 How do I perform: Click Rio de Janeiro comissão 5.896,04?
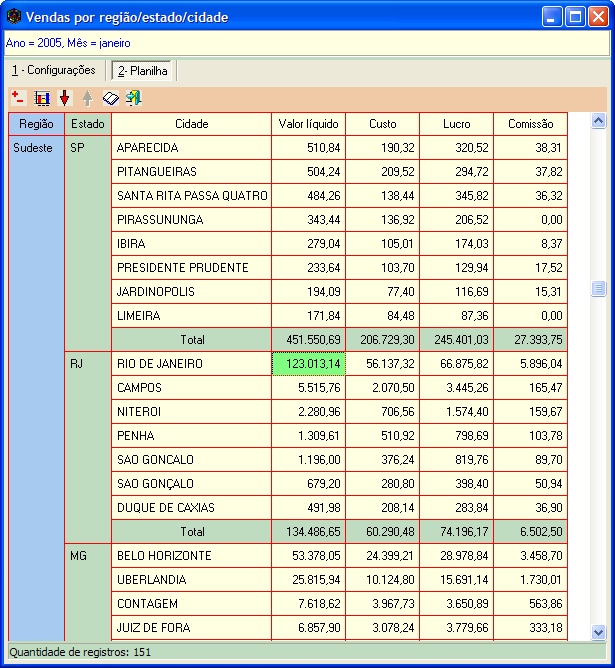pyautogui.click(x=531, y=364)
